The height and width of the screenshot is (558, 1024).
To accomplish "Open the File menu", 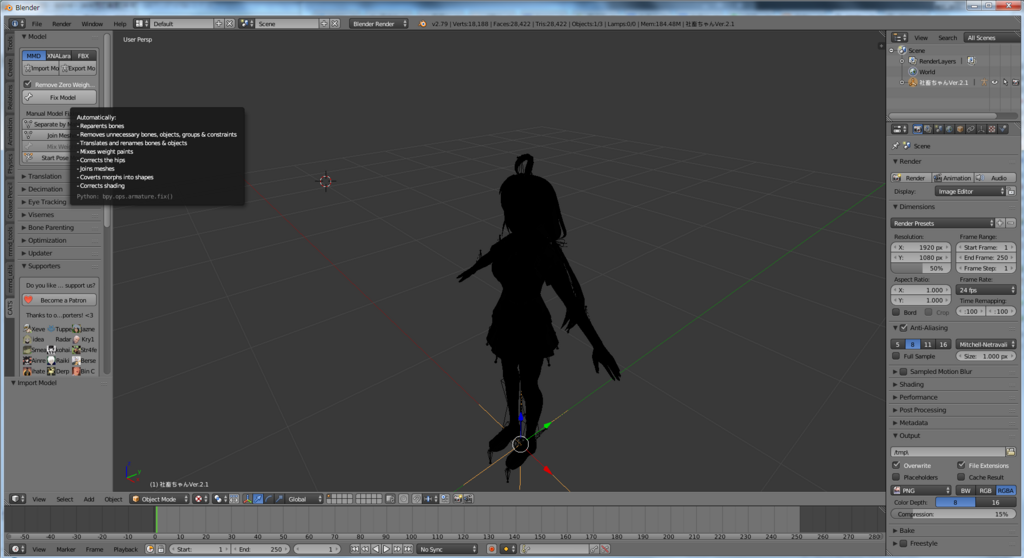I will pos(37,24).
